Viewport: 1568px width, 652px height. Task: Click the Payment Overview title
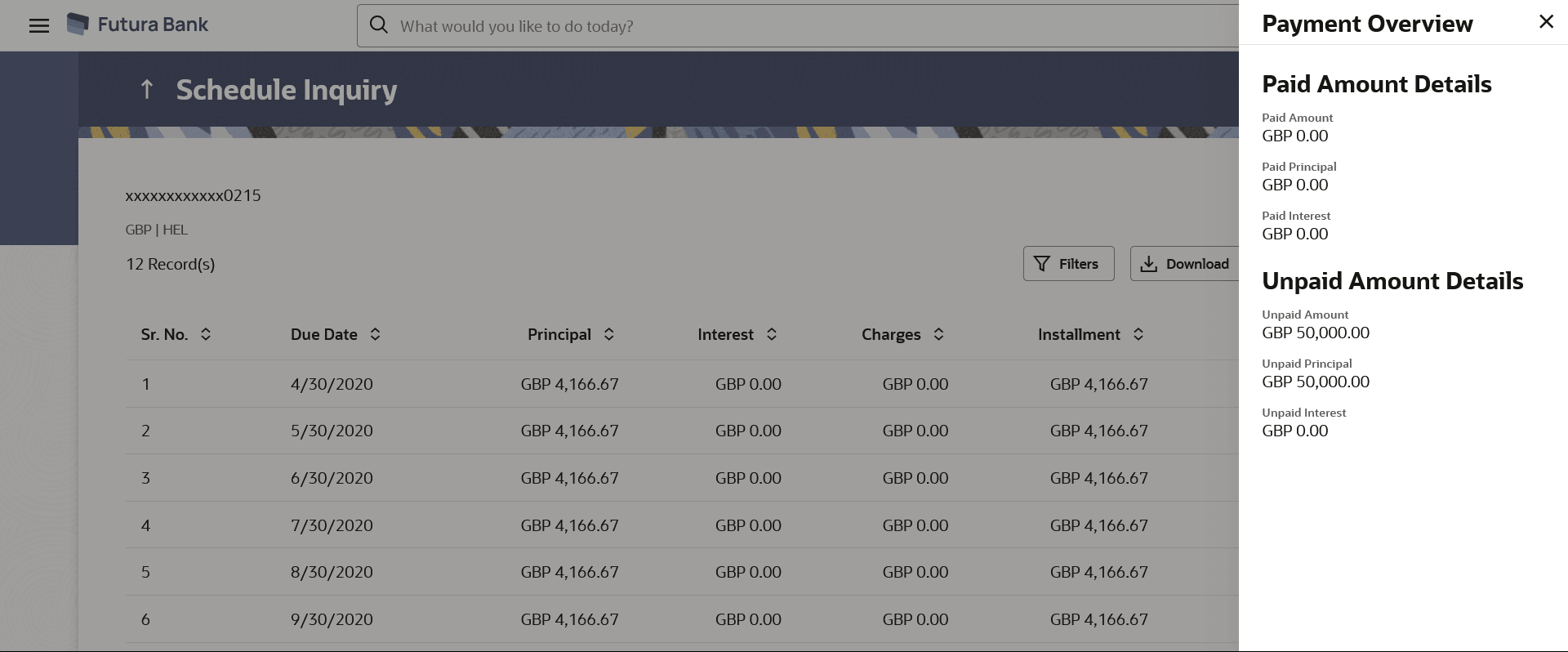pos(1367,24)
